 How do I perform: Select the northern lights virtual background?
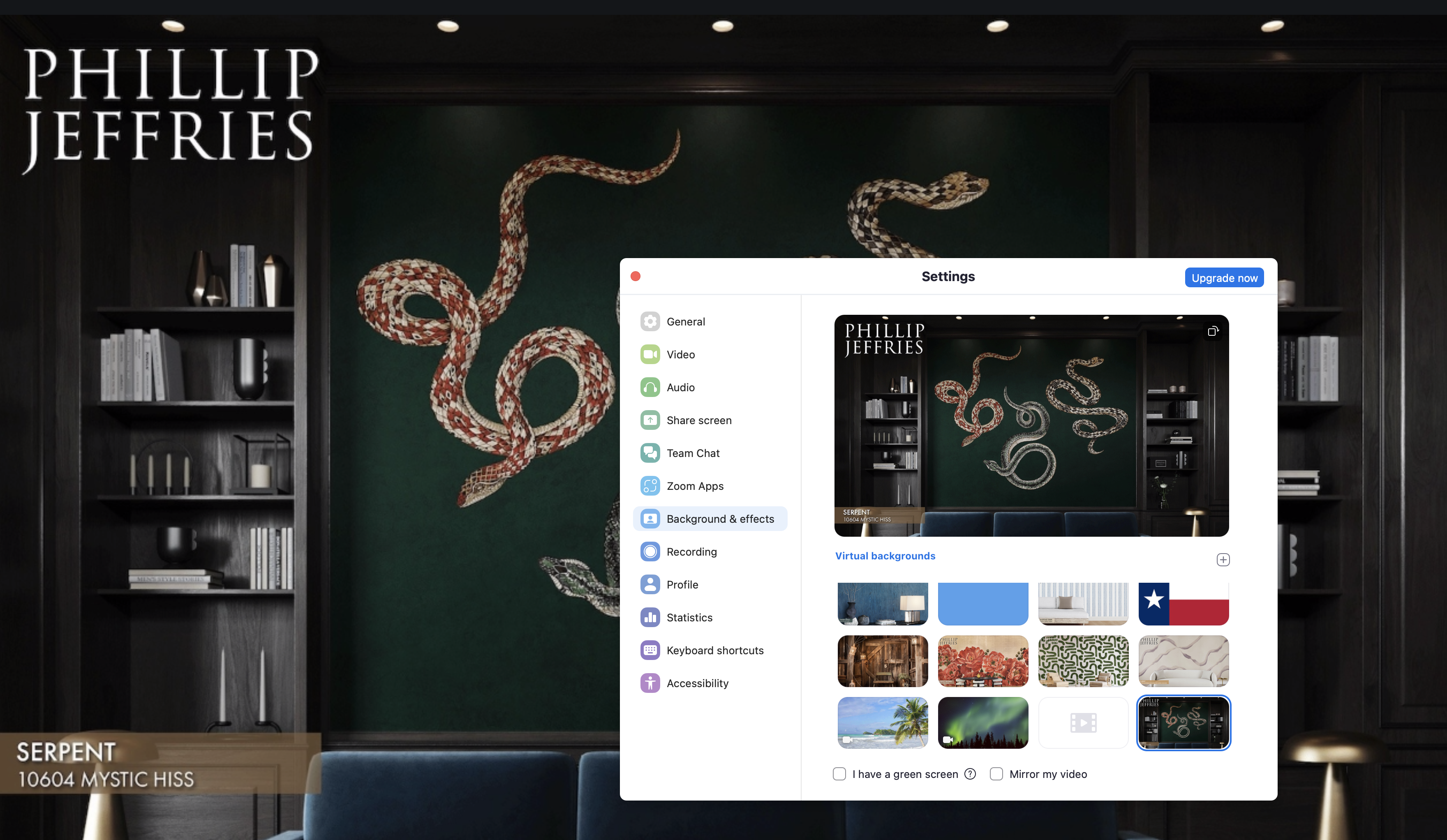[983, 721]
